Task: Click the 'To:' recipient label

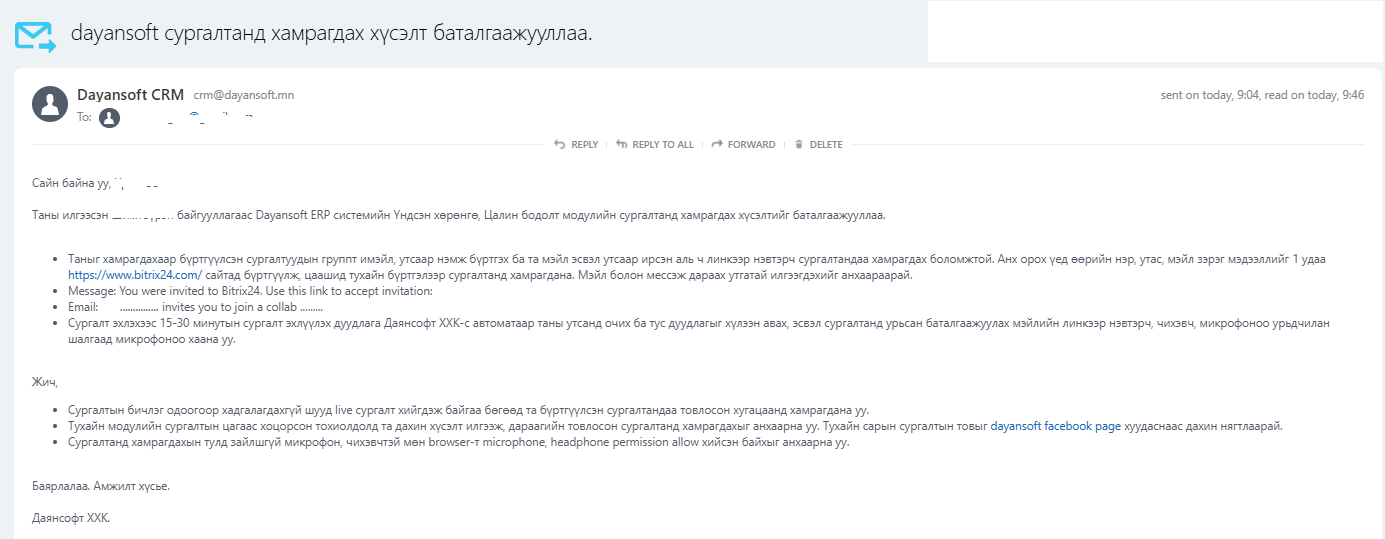Action: pyautogui.click(x=84, y=118)
